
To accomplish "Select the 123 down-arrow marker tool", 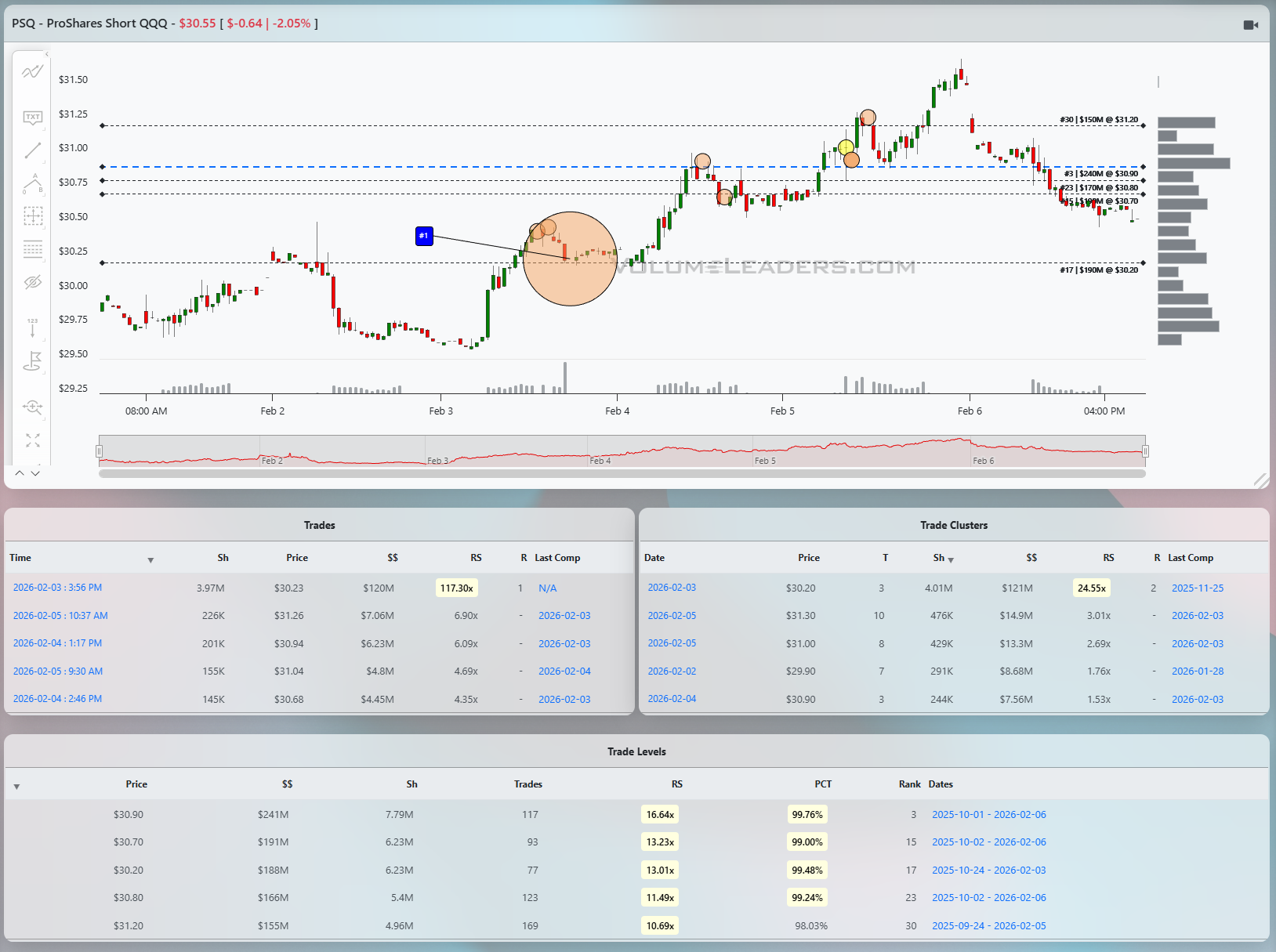I will coord(32,328).
